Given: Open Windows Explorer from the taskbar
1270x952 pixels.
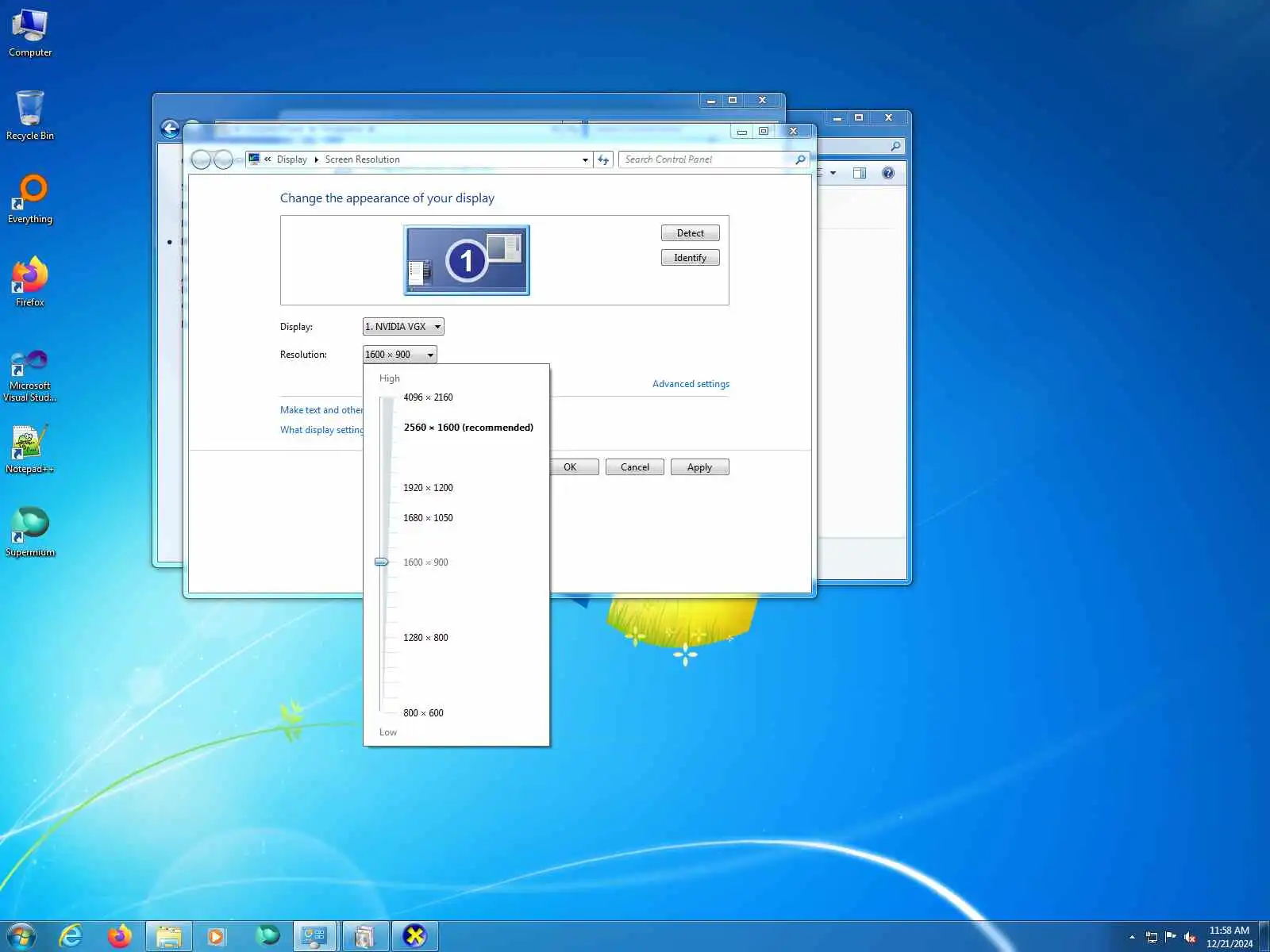Looking at the screenshot, I should (x=169, y=936).
